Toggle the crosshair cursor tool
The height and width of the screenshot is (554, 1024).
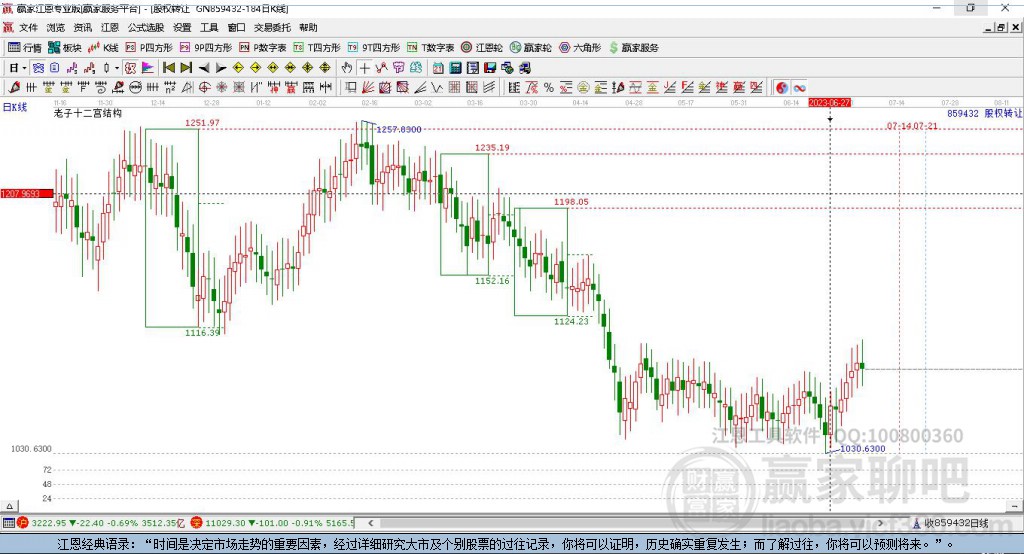click(x=364, y=68)
